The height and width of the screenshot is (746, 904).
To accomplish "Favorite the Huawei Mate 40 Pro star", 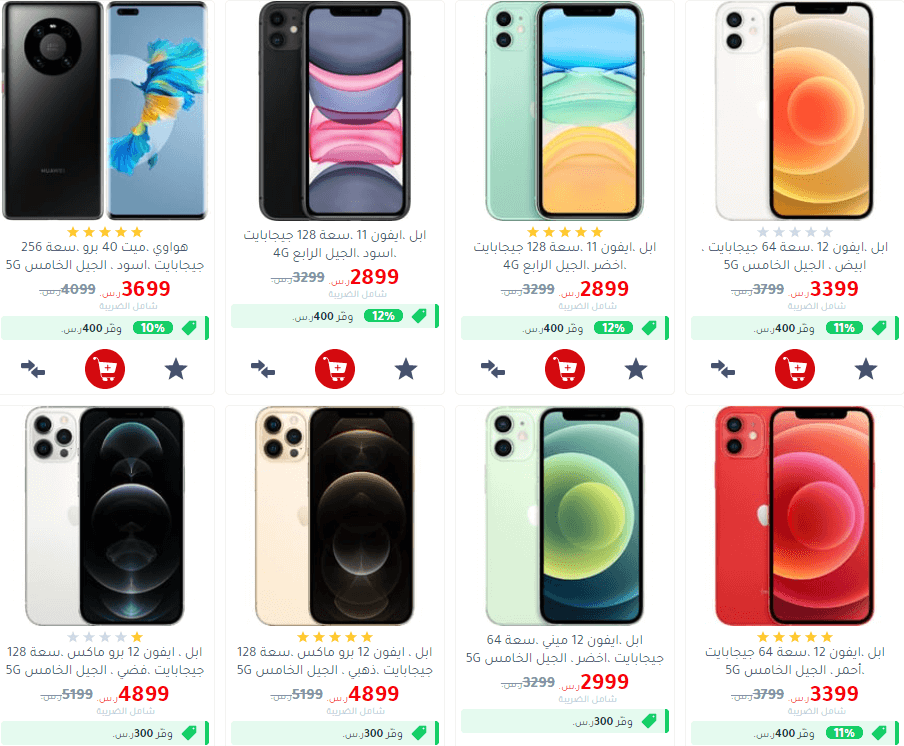I will point(176,369).
